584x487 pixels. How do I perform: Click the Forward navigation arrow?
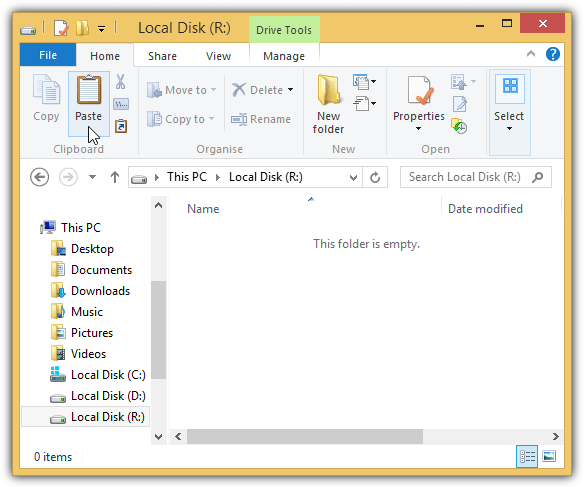point(69,177)
